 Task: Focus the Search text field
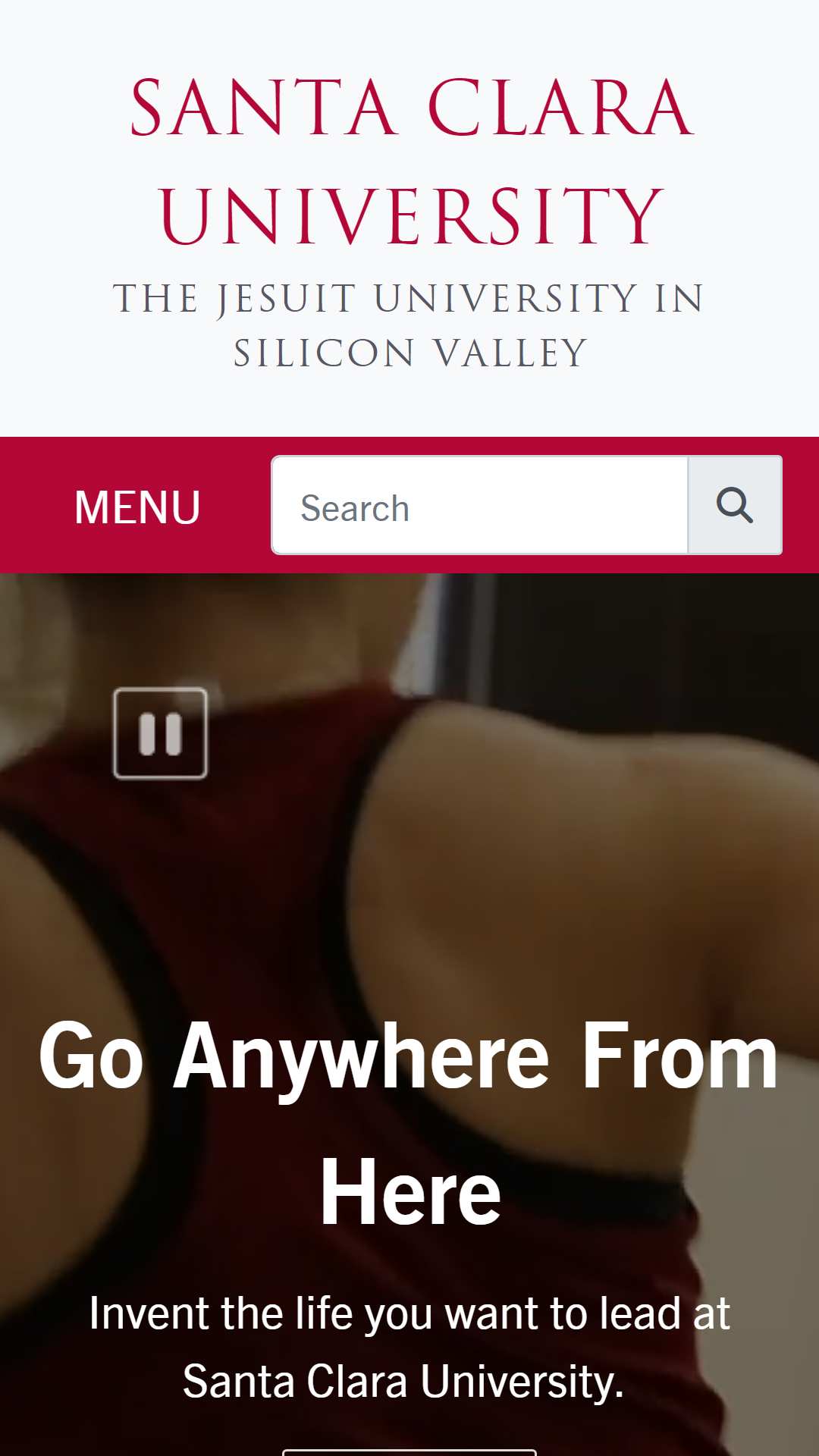click(480, 505)
